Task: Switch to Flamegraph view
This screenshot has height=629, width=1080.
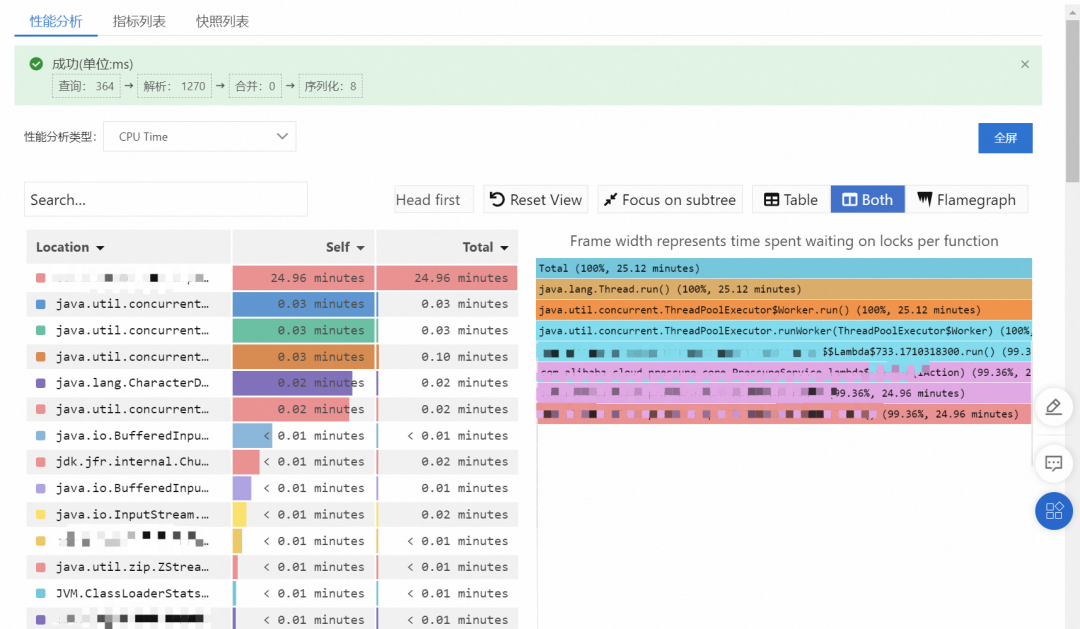Action: [x=966, y=200]
